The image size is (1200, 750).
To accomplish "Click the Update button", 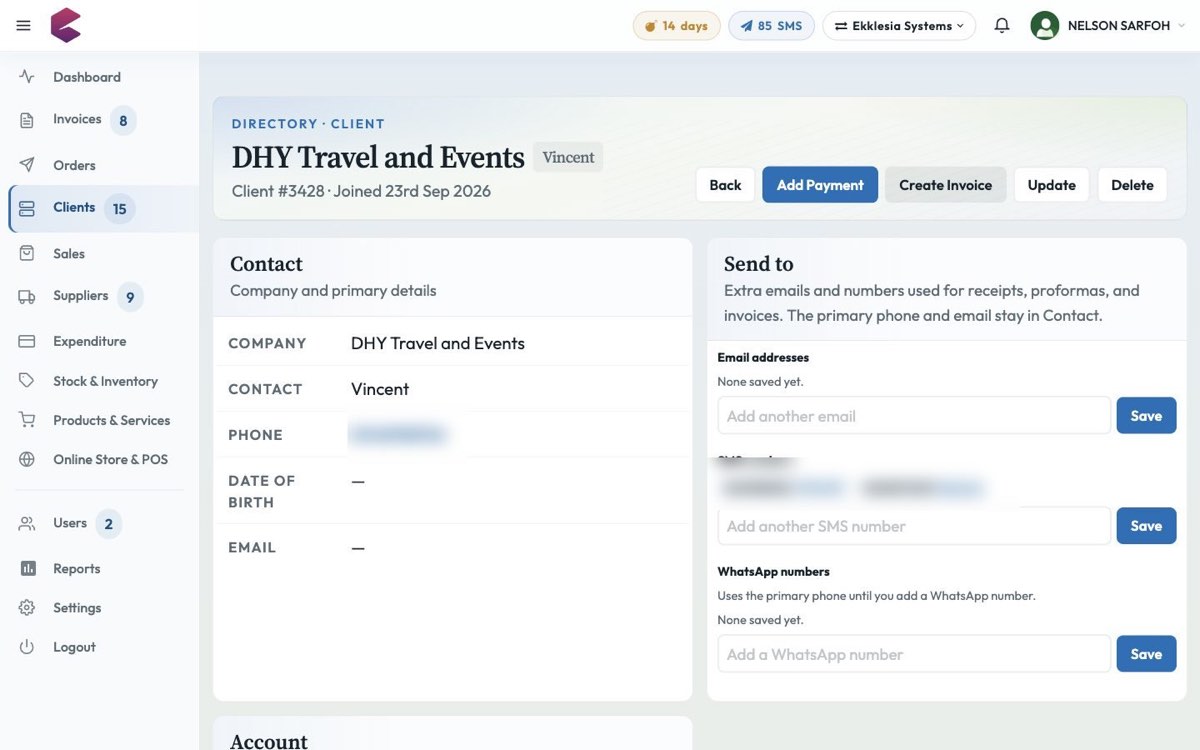I will point(1051,185).
